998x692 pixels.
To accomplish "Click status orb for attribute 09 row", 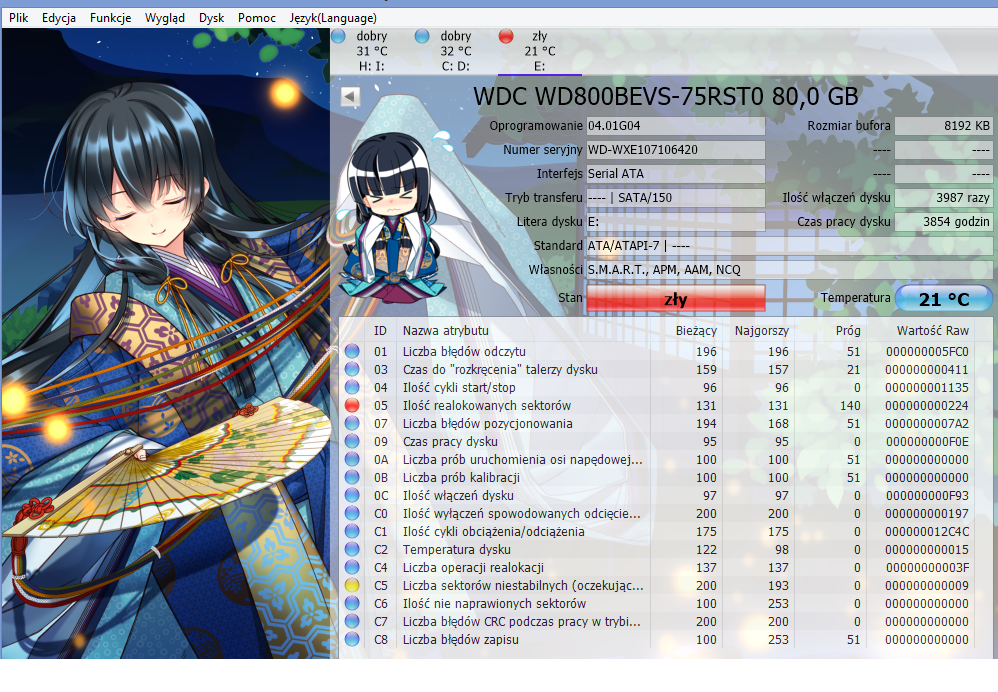I will click(x=352, y=441).
